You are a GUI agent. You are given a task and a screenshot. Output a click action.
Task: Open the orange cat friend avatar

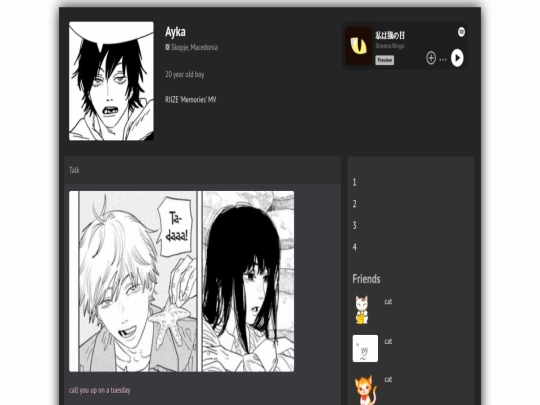[x=365, y=390]
